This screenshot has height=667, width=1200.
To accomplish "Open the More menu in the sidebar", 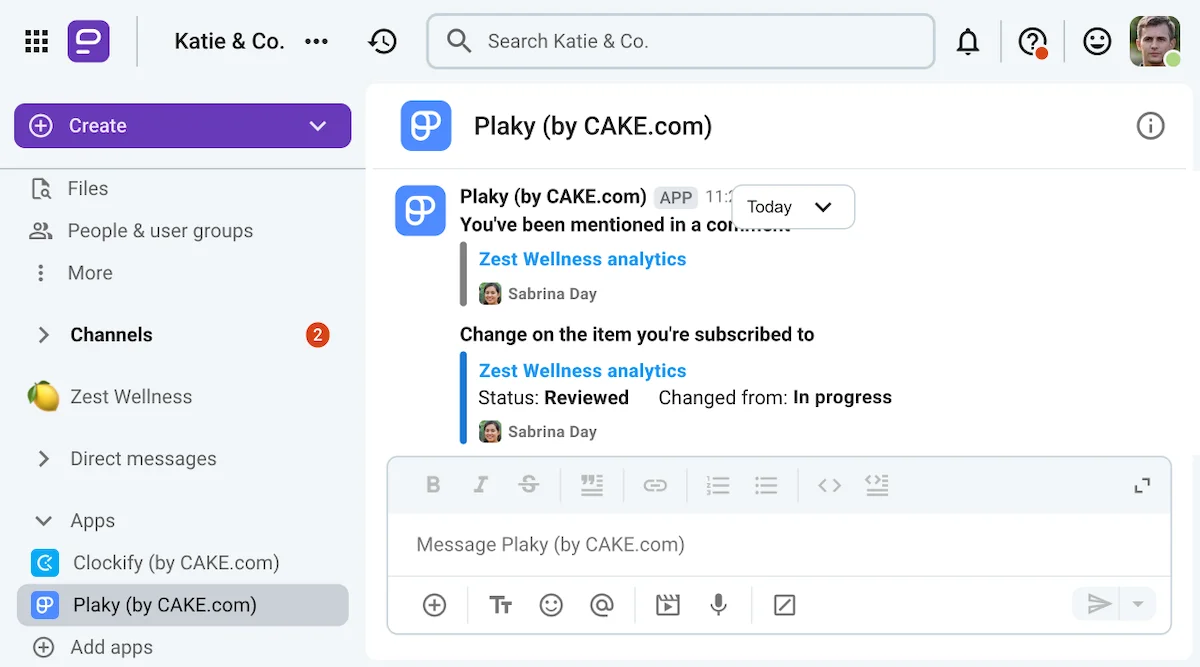I will 90,272.
